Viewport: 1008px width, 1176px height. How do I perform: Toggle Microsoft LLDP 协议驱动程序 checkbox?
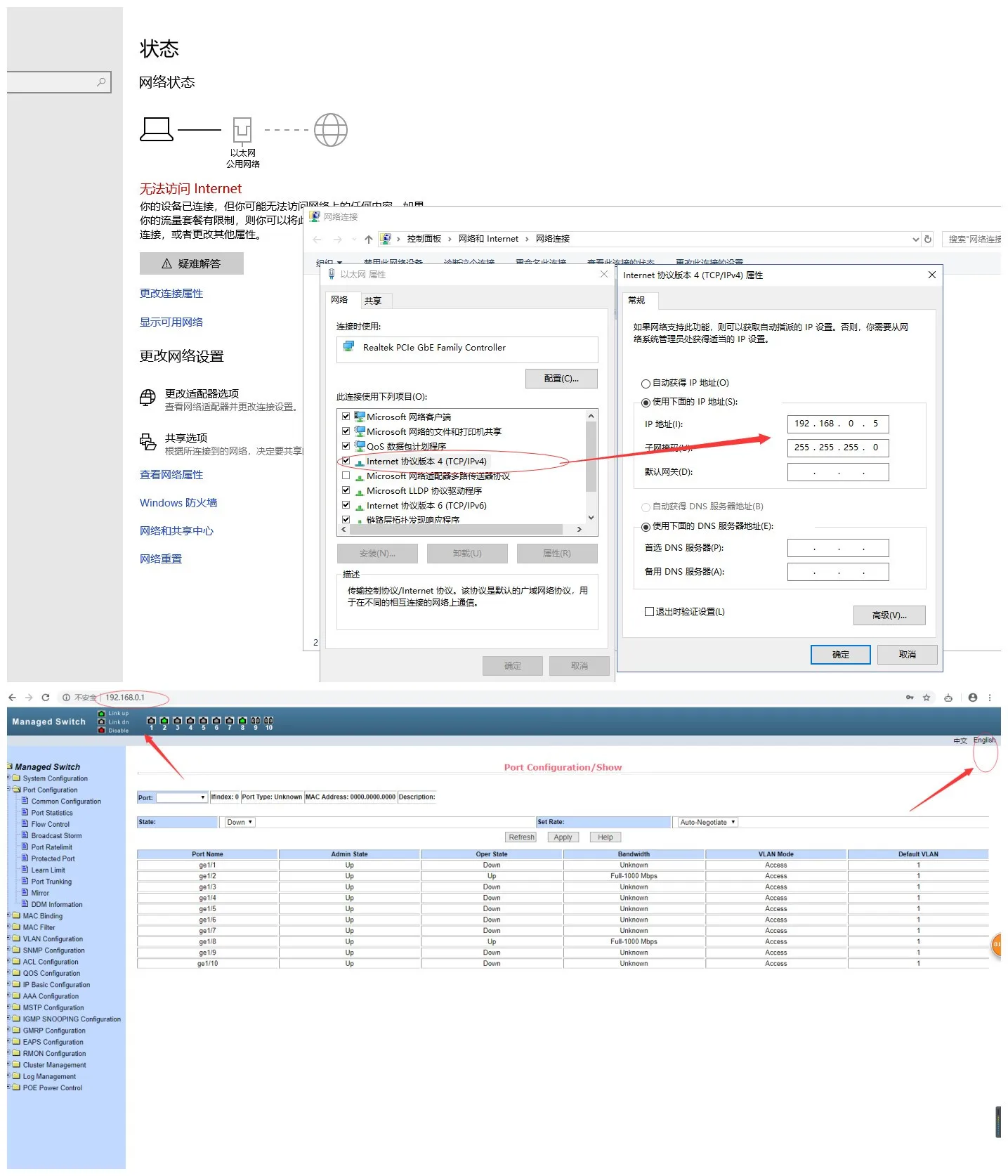[346, 490]
